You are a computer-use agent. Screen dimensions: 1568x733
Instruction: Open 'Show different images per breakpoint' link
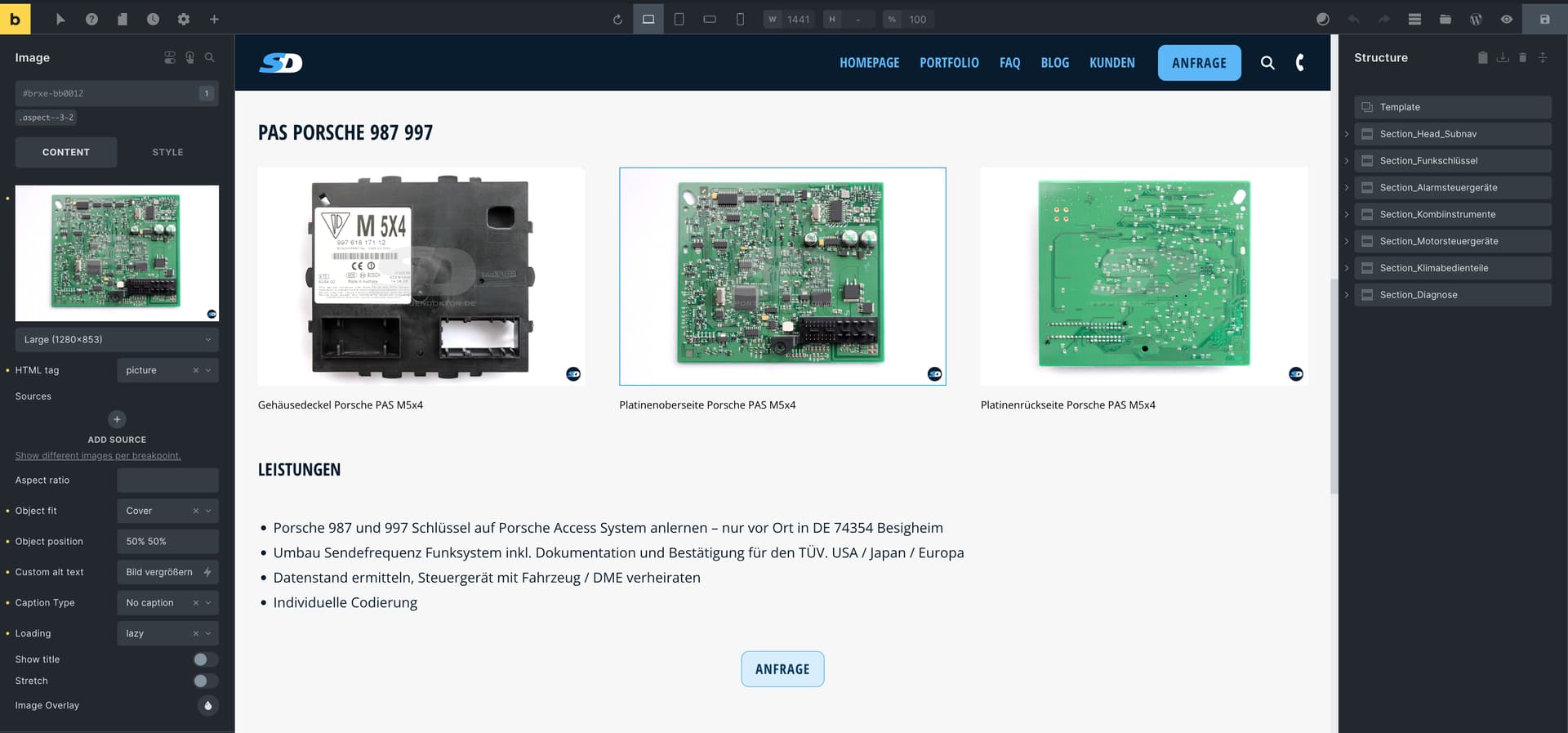(x=98, y=455)
